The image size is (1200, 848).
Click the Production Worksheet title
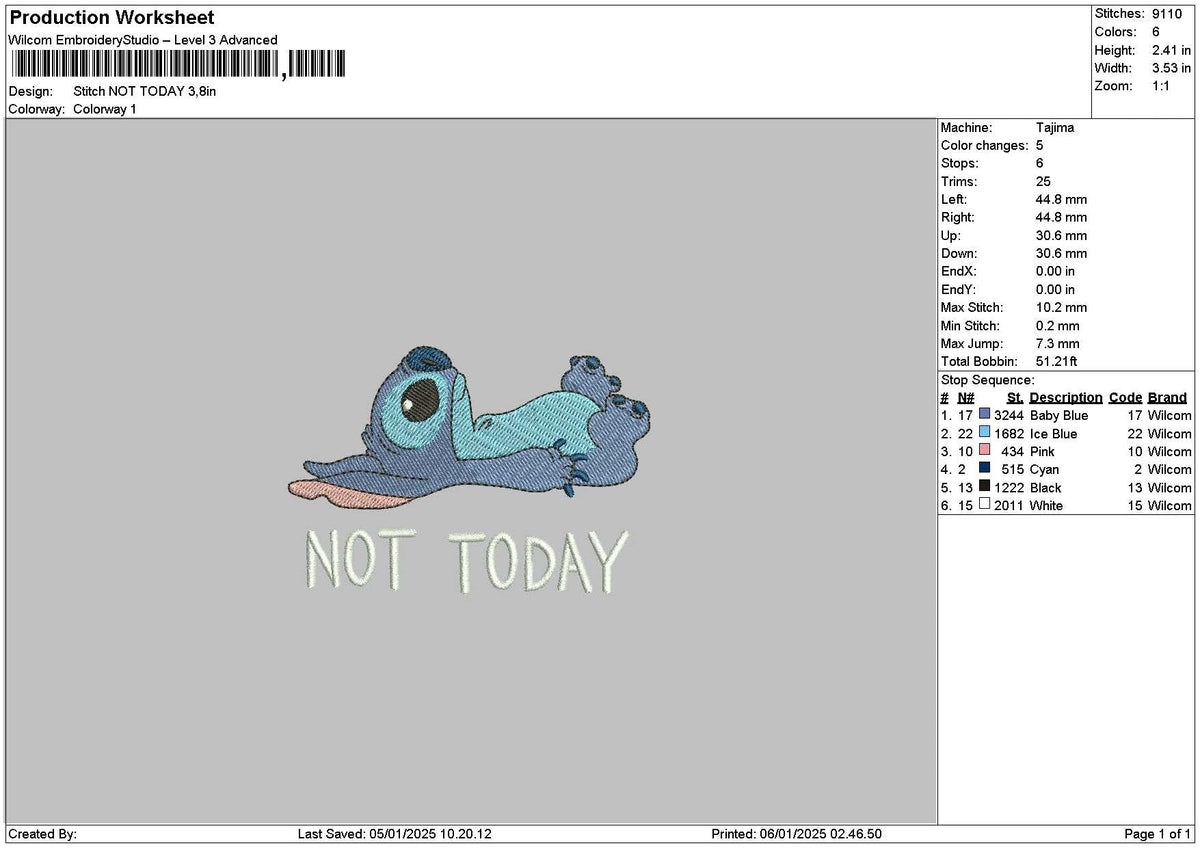coord(111,18)
